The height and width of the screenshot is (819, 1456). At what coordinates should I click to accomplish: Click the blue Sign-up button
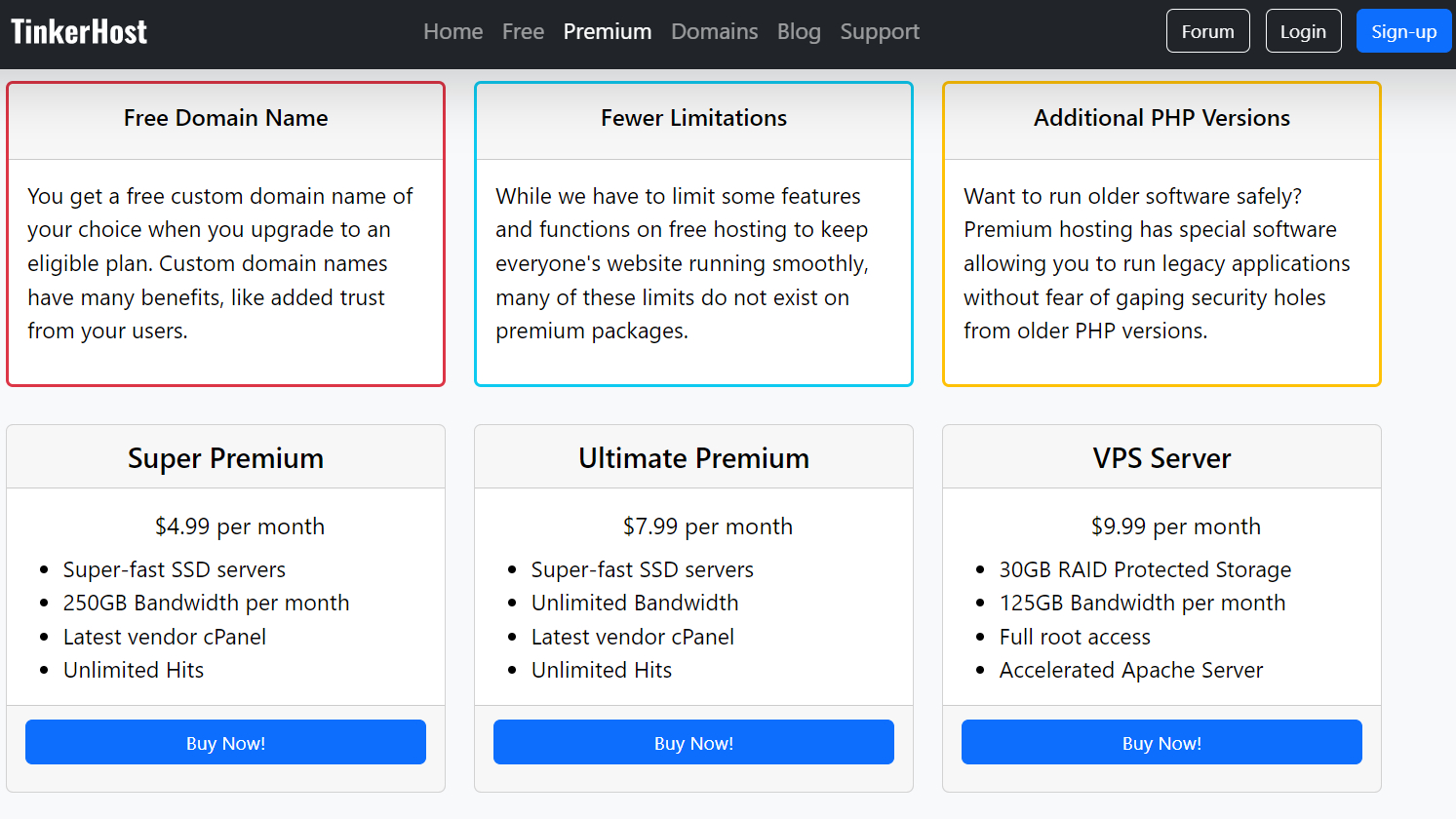1404,31
